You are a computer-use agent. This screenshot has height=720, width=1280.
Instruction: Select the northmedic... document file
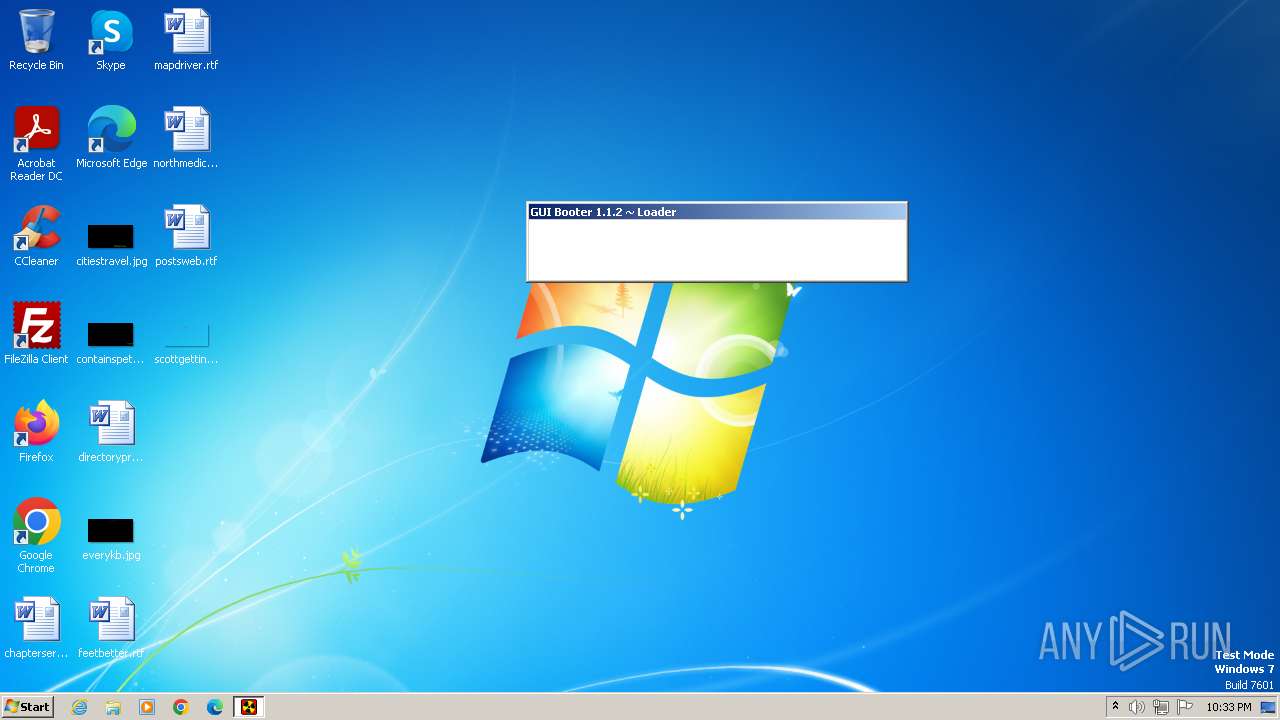[x=186, y=137]
